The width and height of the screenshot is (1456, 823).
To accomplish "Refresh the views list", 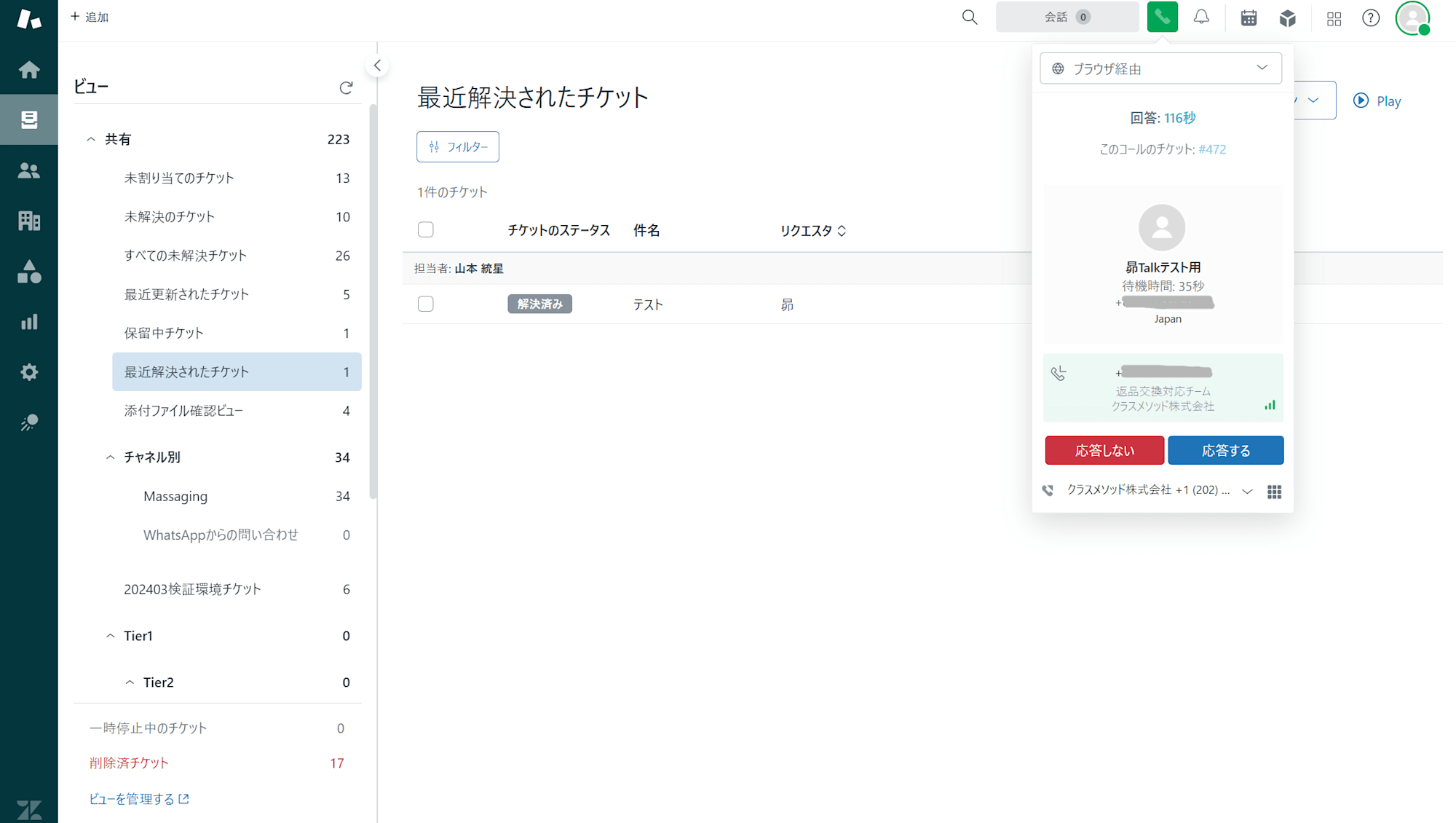I will click(347, 87).
